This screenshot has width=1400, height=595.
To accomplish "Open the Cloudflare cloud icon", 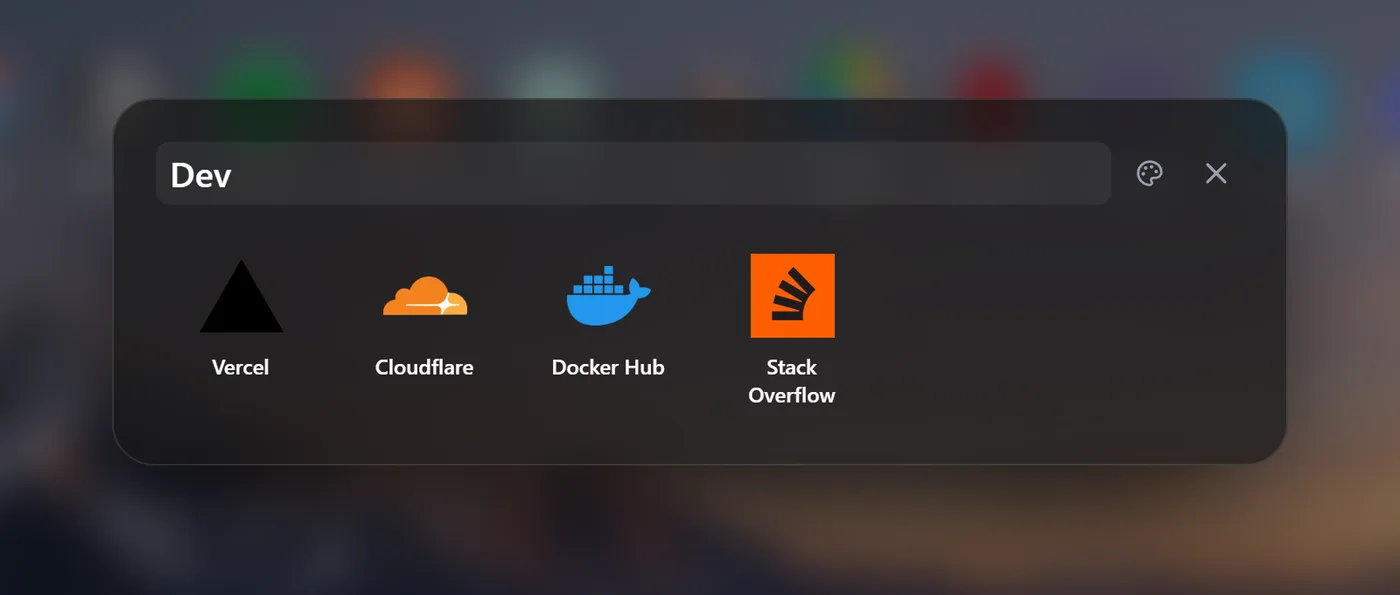I will click(x=425, y=297).
